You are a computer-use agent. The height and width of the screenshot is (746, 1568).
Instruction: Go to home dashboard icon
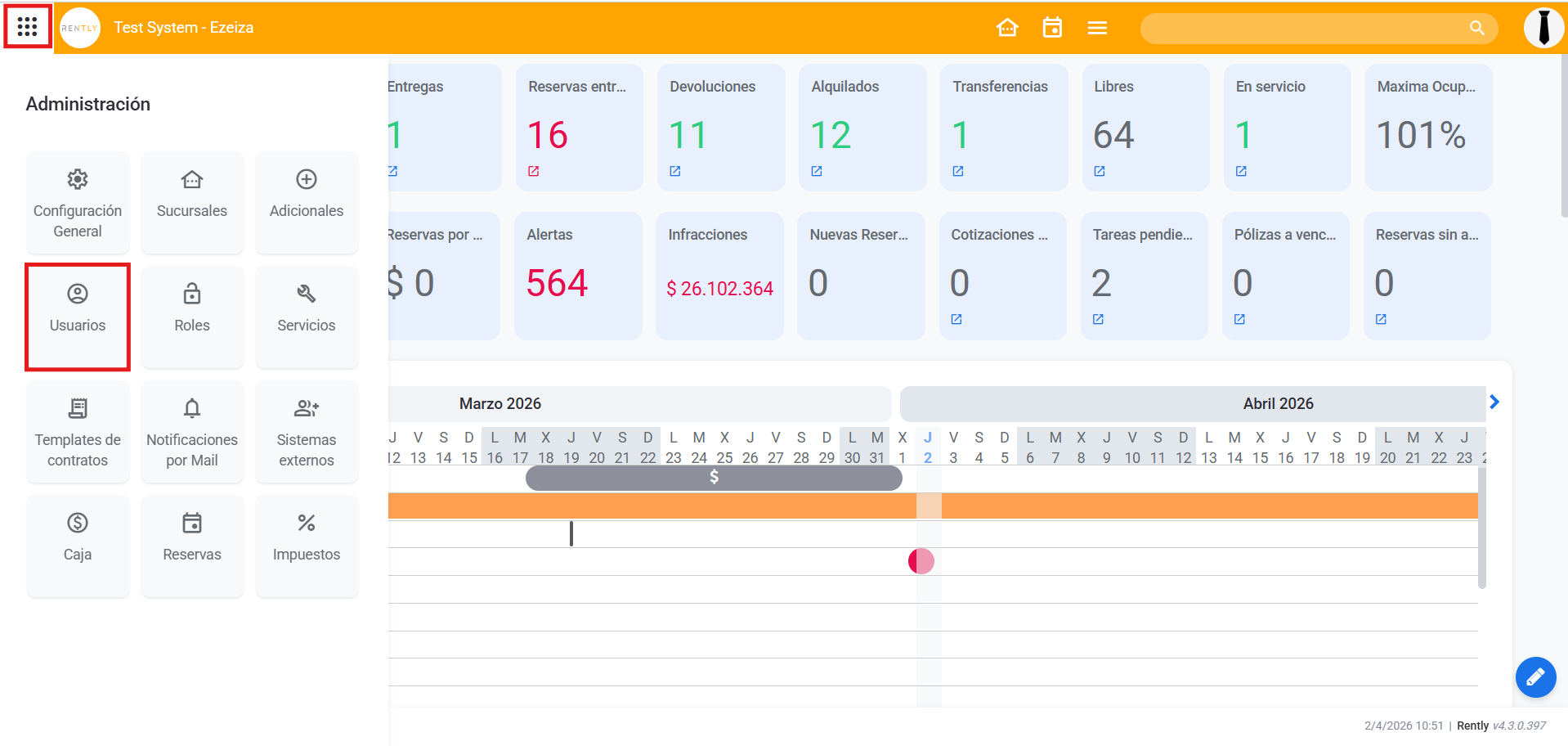(1007, 28)
